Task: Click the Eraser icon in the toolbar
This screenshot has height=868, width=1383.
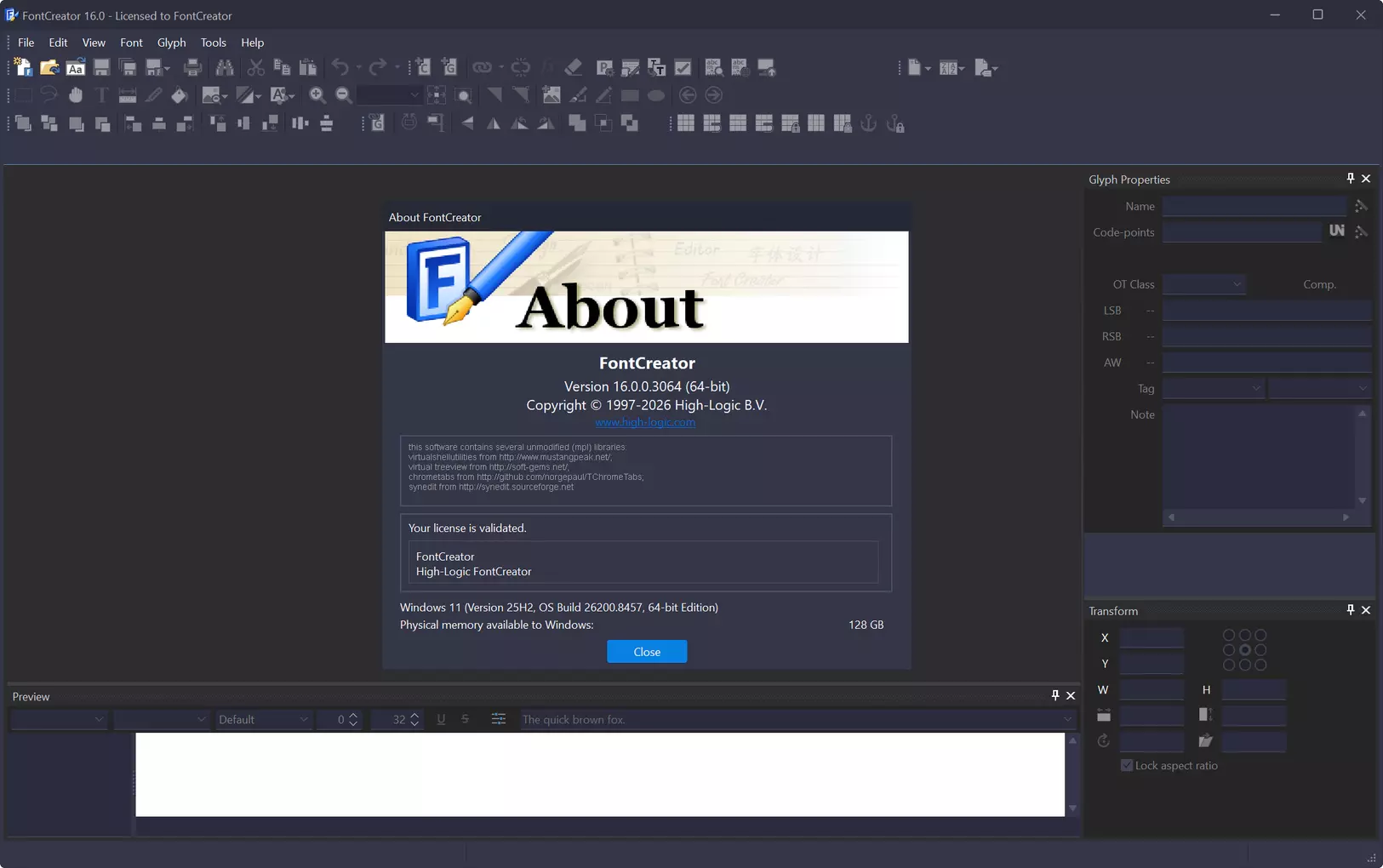Action: coord(574,68)
